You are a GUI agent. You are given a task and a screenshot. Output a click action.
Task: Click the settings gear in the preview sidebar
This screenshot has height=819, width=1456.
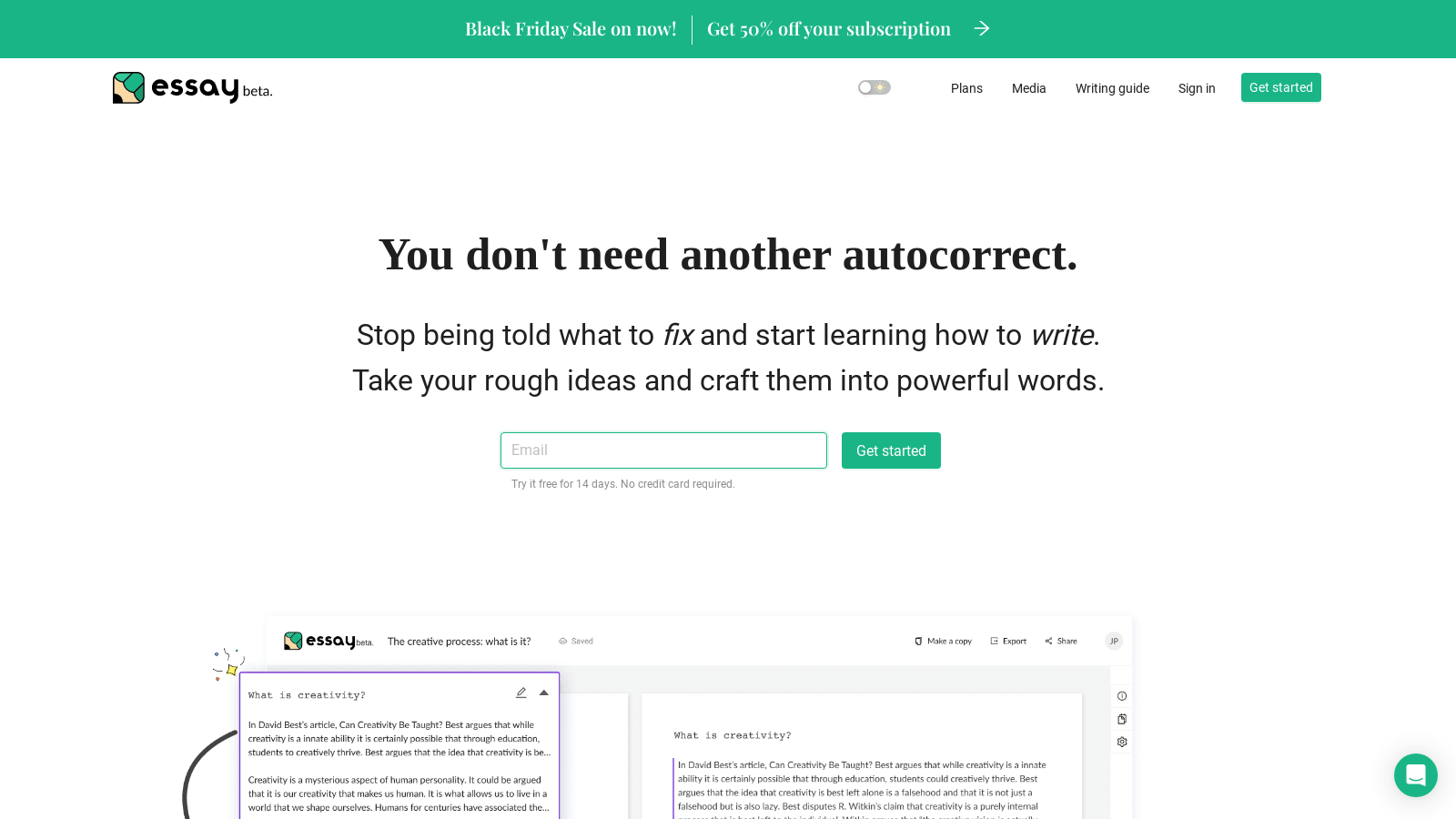click(1122, 742)
